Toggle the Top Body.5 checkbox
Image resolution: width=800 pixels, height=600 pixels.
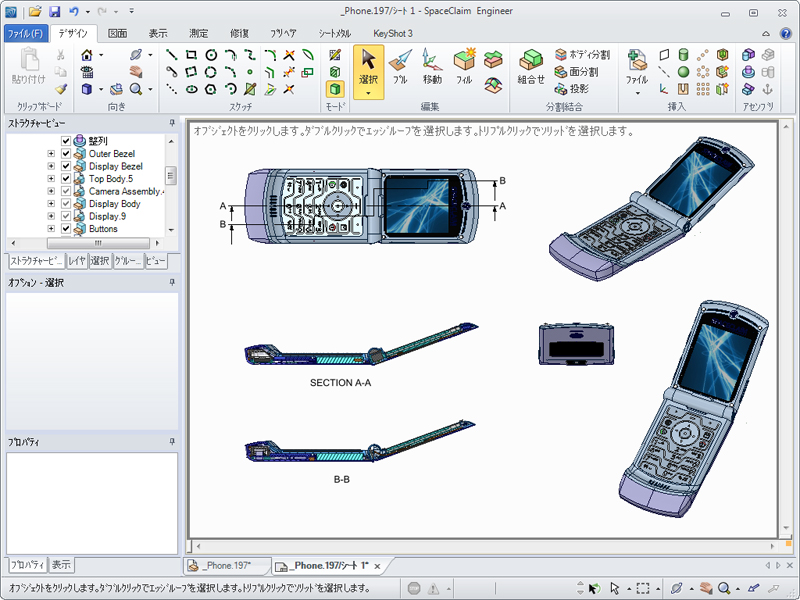point(66,179)
